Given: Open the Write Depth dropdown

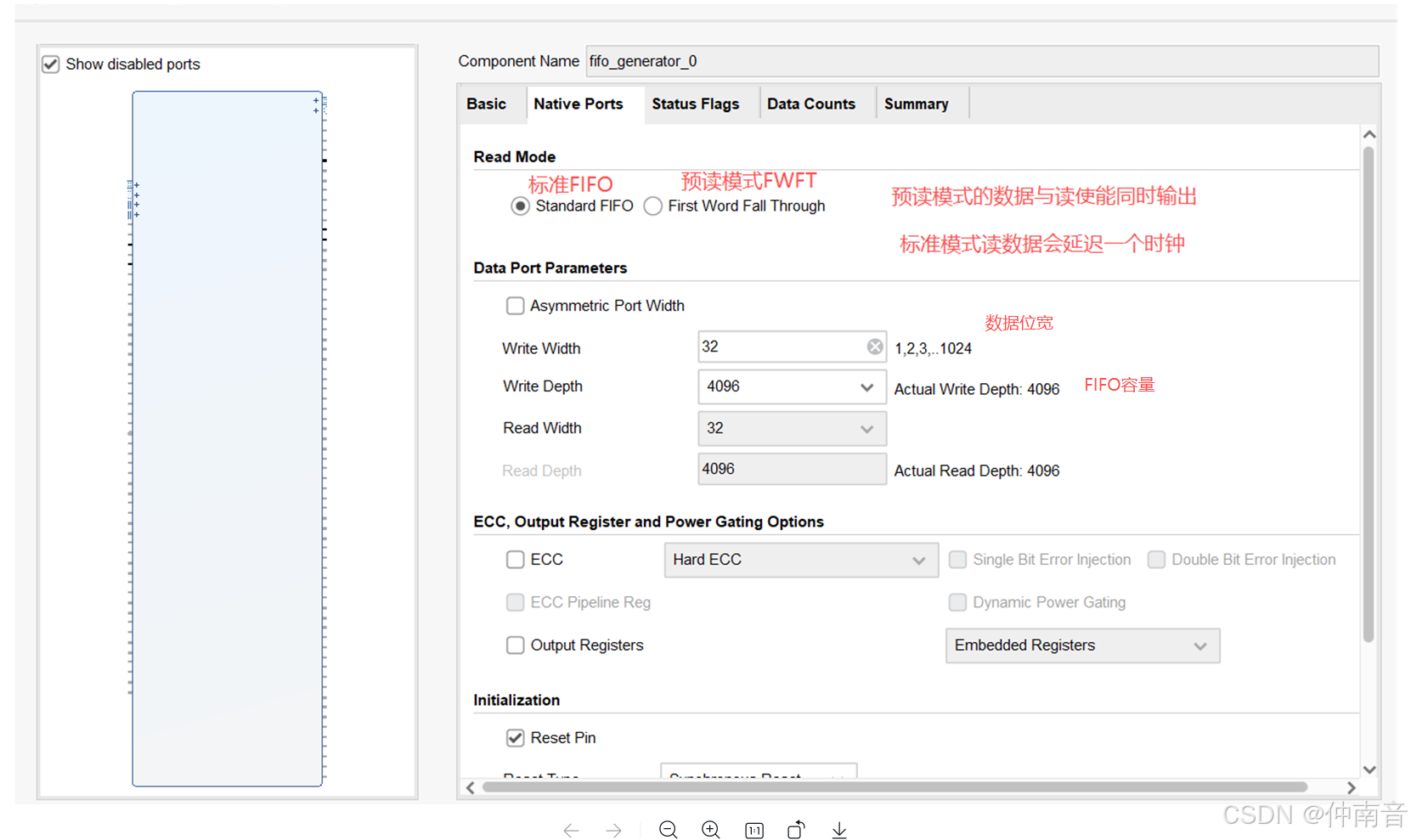Looking at the screenshot, I should click(x=792, y=386).
